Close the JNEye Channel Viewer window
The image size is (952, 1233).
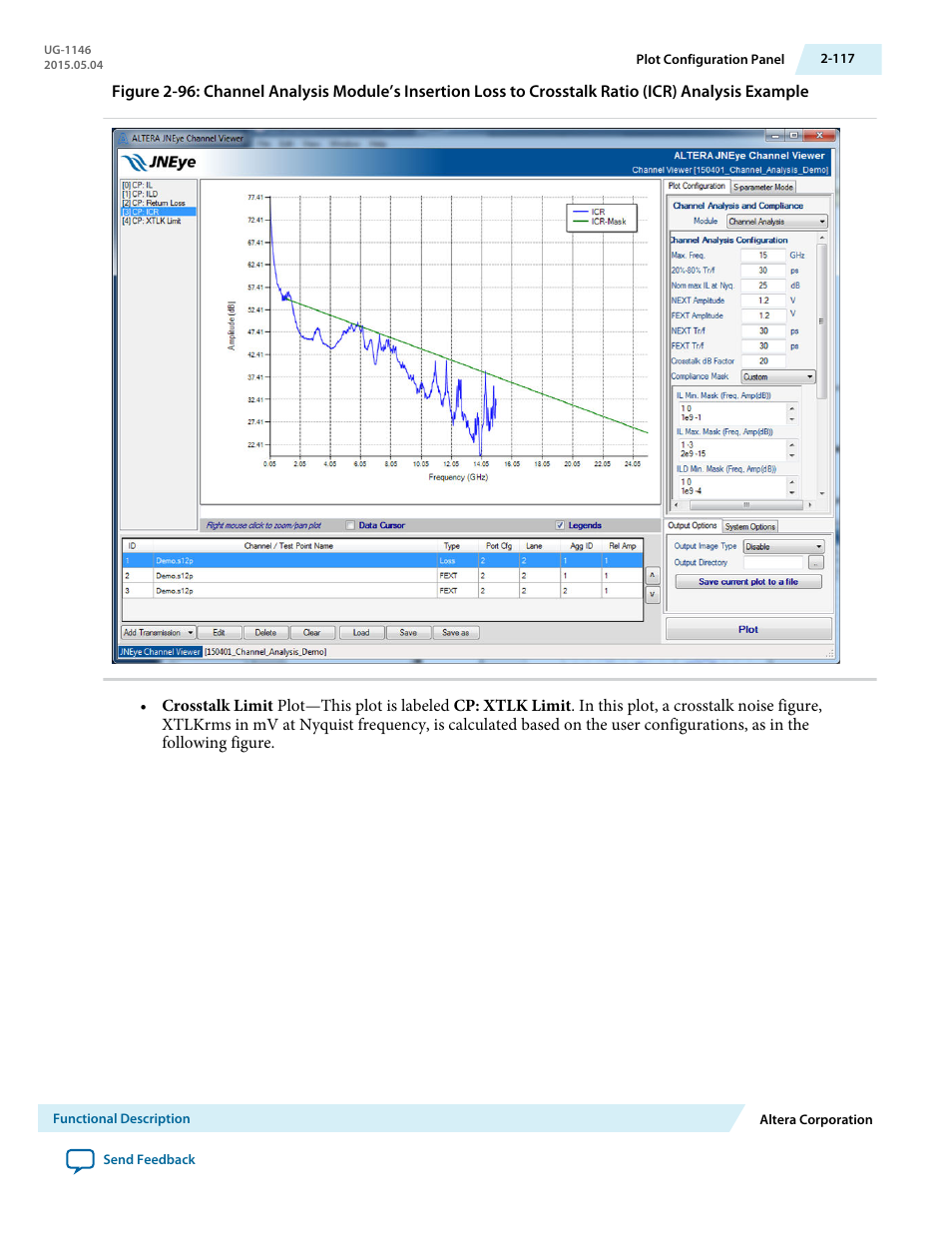(x=819, y=135)
